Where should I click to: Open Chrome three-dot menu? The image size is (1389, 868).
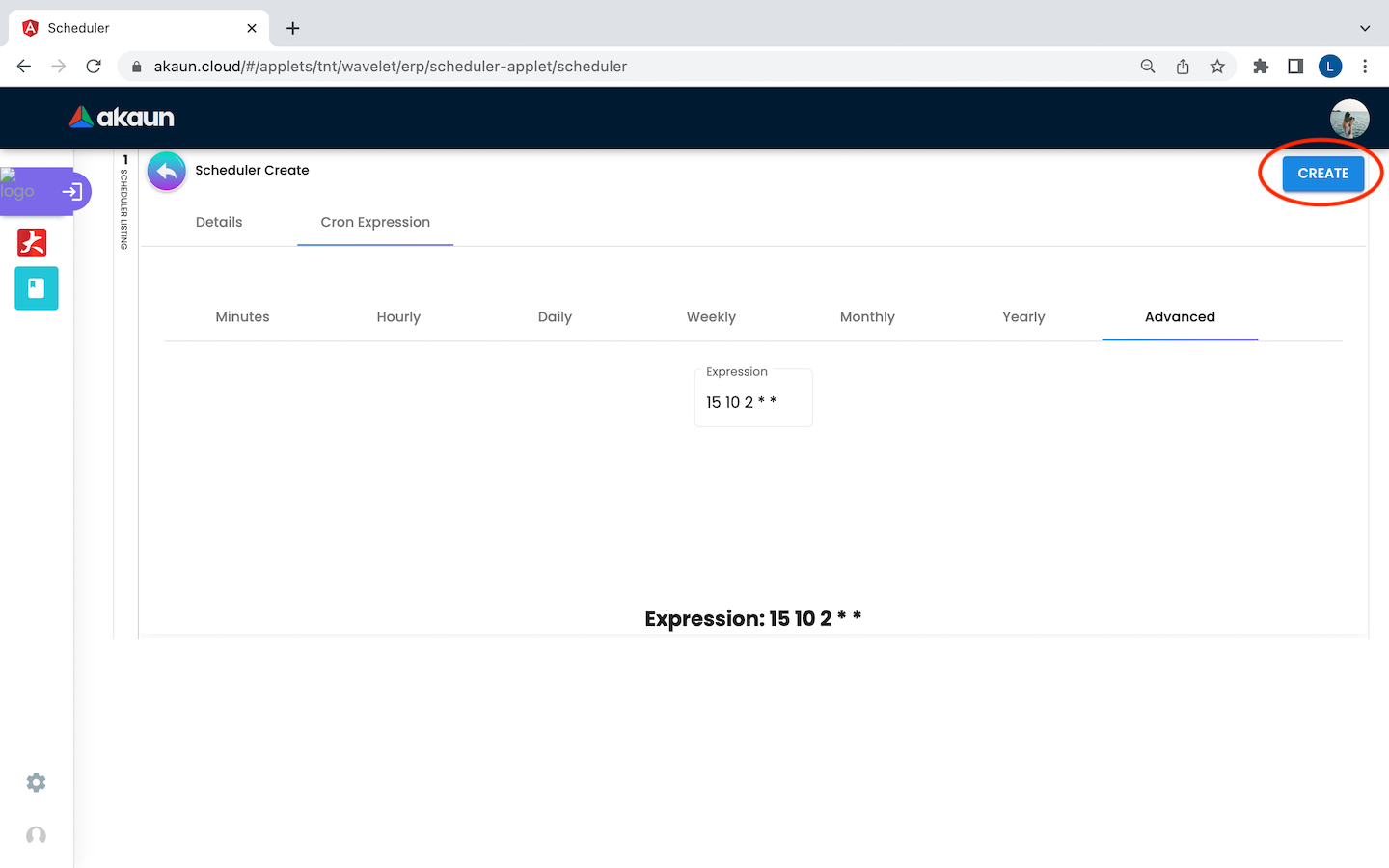click(x=1364, y=67)
